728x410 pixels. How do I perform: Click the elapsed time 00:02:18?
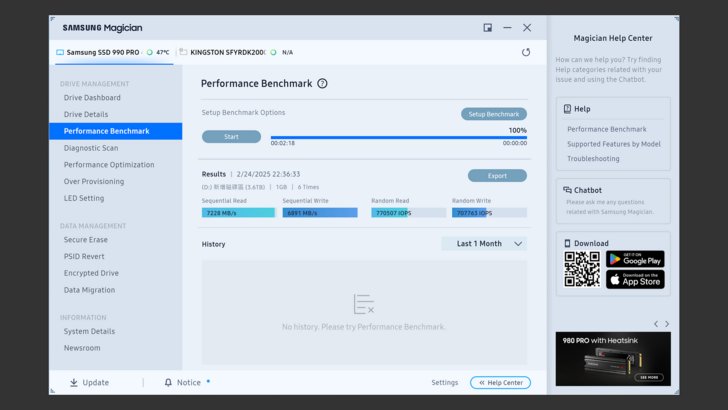(283, 143)
